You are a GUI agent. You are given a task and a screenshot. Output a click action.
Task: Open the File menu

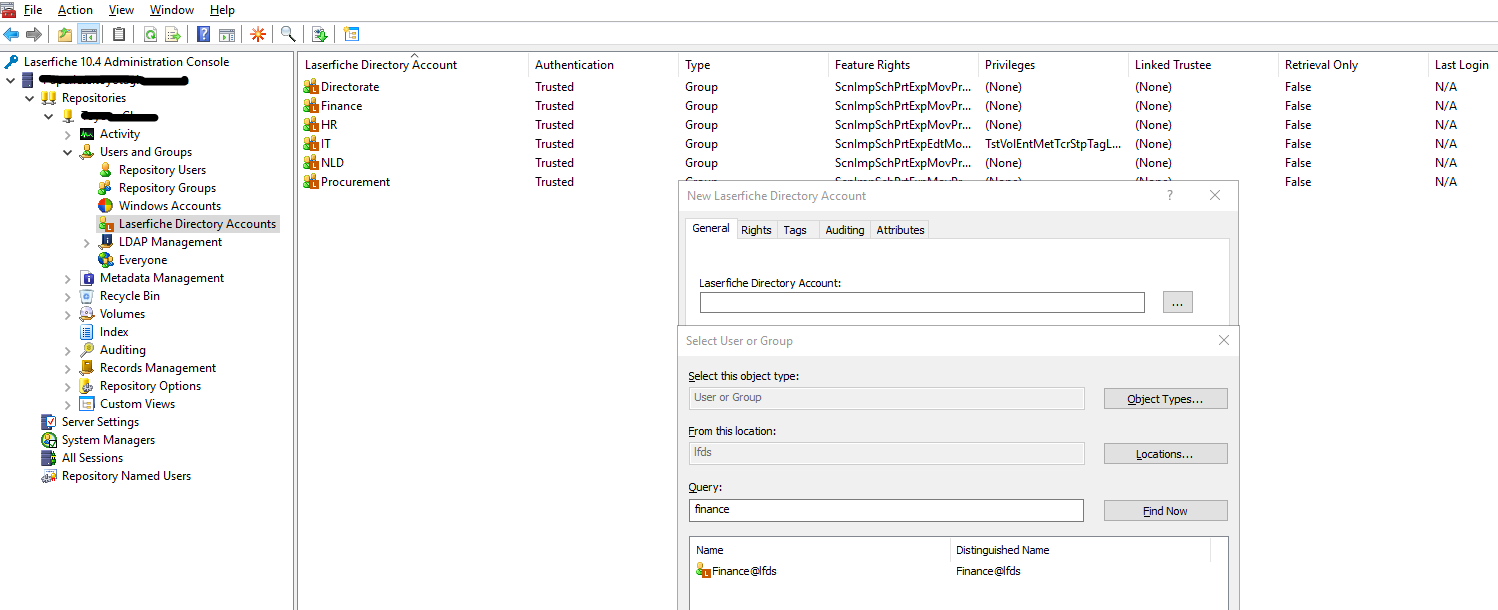[x=33, y=10]
